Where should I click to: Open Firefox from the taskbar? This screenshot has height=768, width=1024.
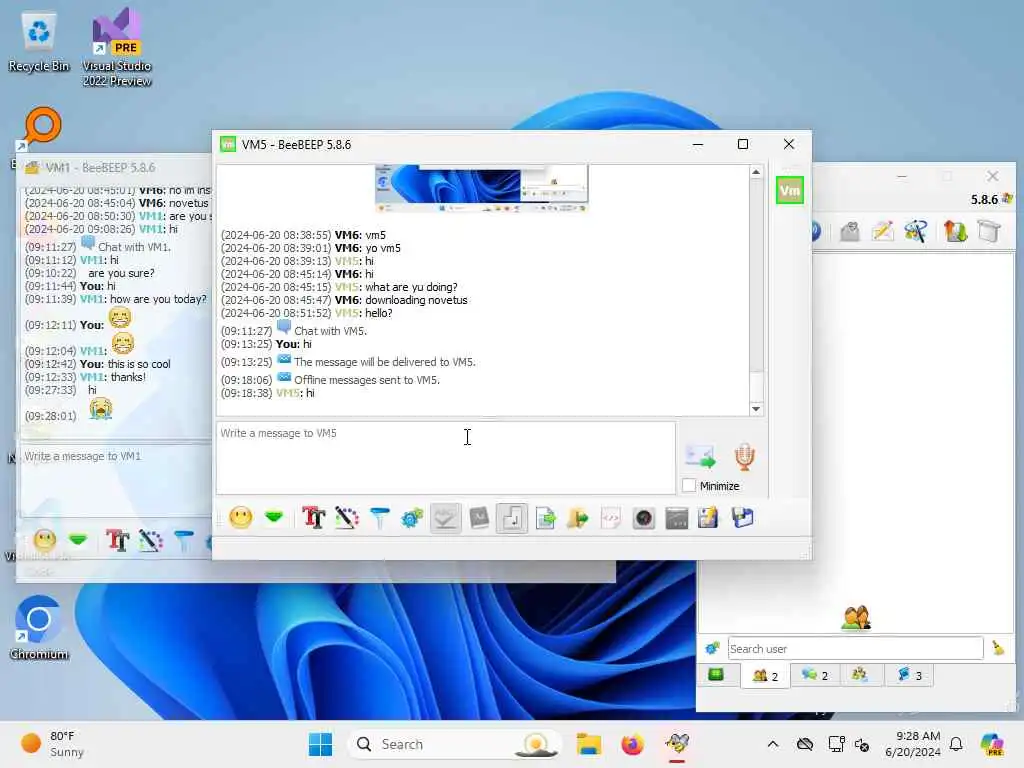[633, 744]
